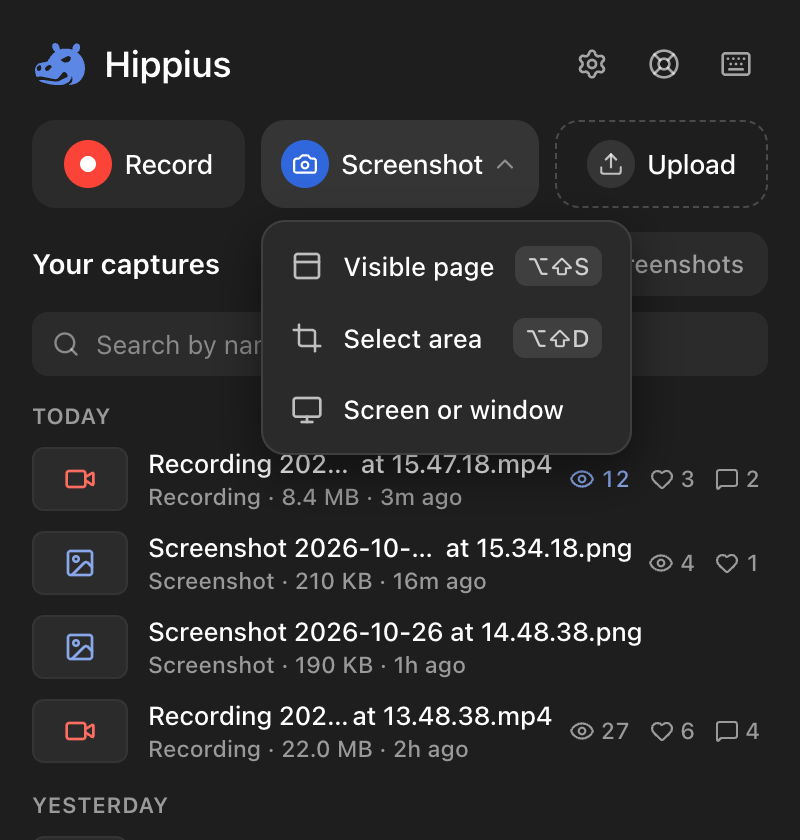Image resolution: width=800 pixels, height=840 pixels.
Task: Open keyboard shortcuts icon
Action: coord(735,64)
